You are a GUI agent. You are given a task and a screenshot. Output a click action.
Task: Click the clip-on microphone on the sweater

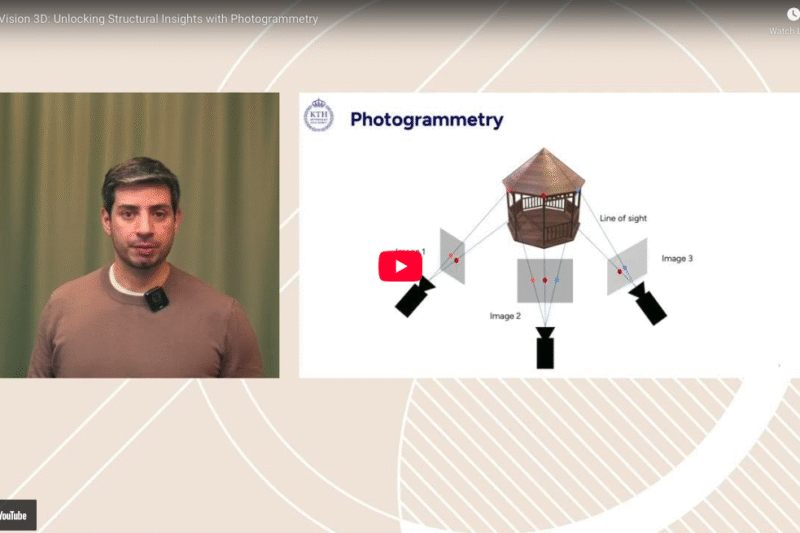pyautogui.click(x=155, y=299)
